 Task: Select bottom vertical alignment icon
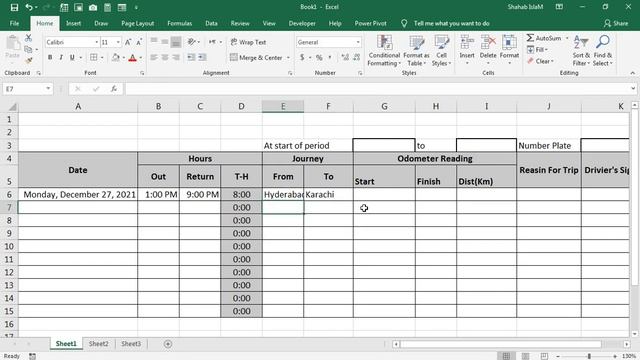pyautogui.click(x=176, y=42)
